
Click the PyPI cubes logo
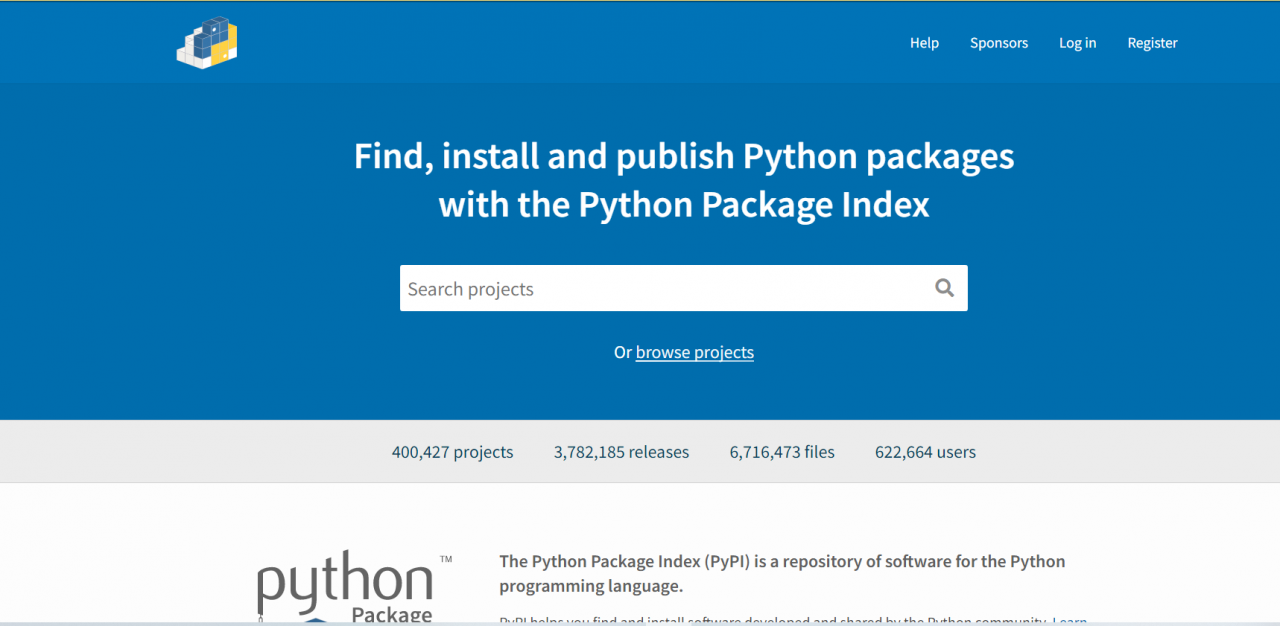207,43
